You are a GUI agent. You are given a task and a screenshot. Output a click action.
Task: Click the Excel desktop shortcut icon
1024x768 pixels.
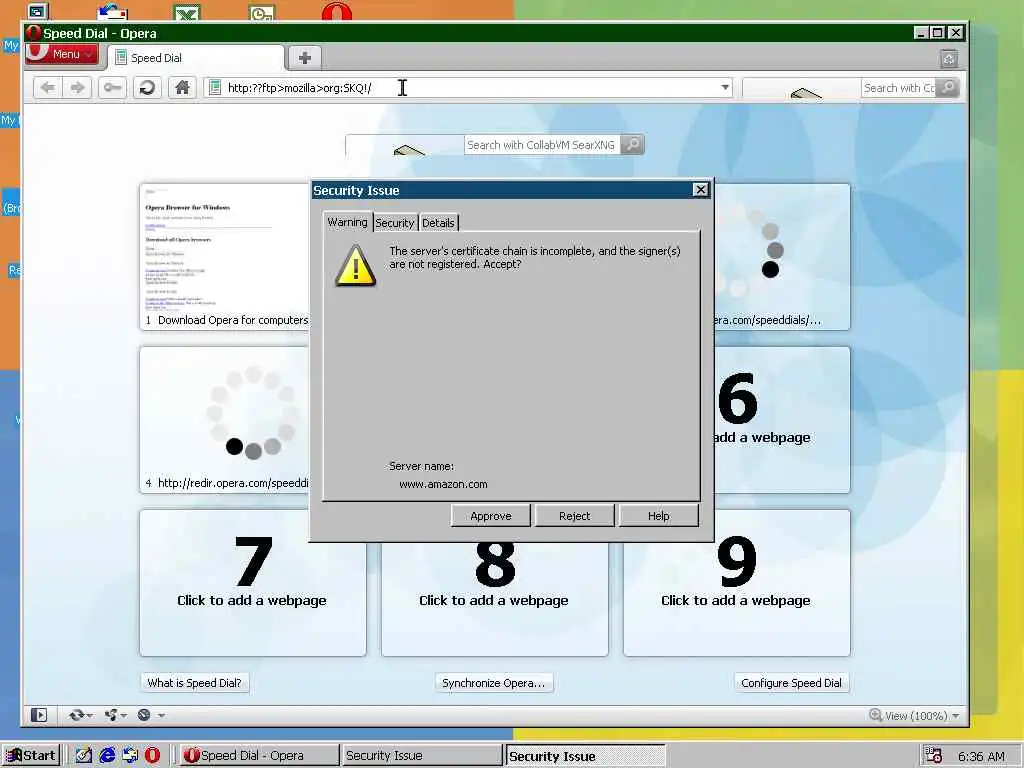click(187, 12)
